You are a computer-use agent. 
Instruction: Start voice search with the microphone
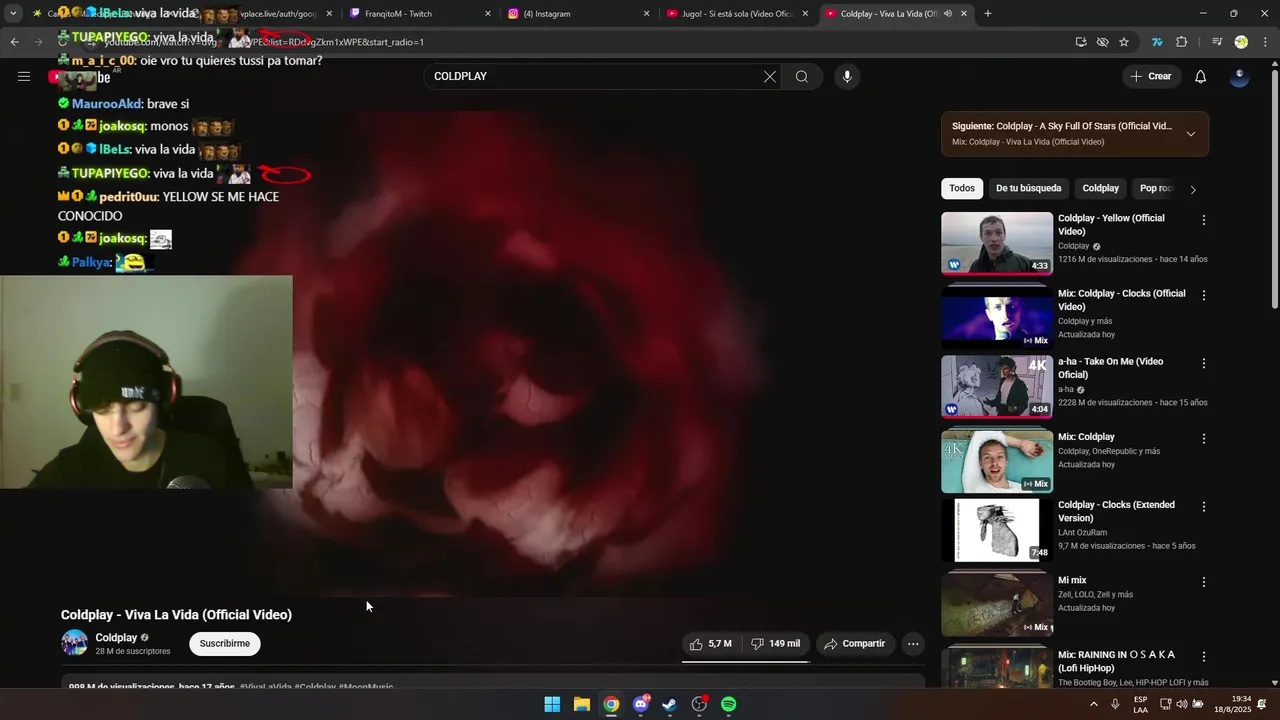(x=847, y=77)
